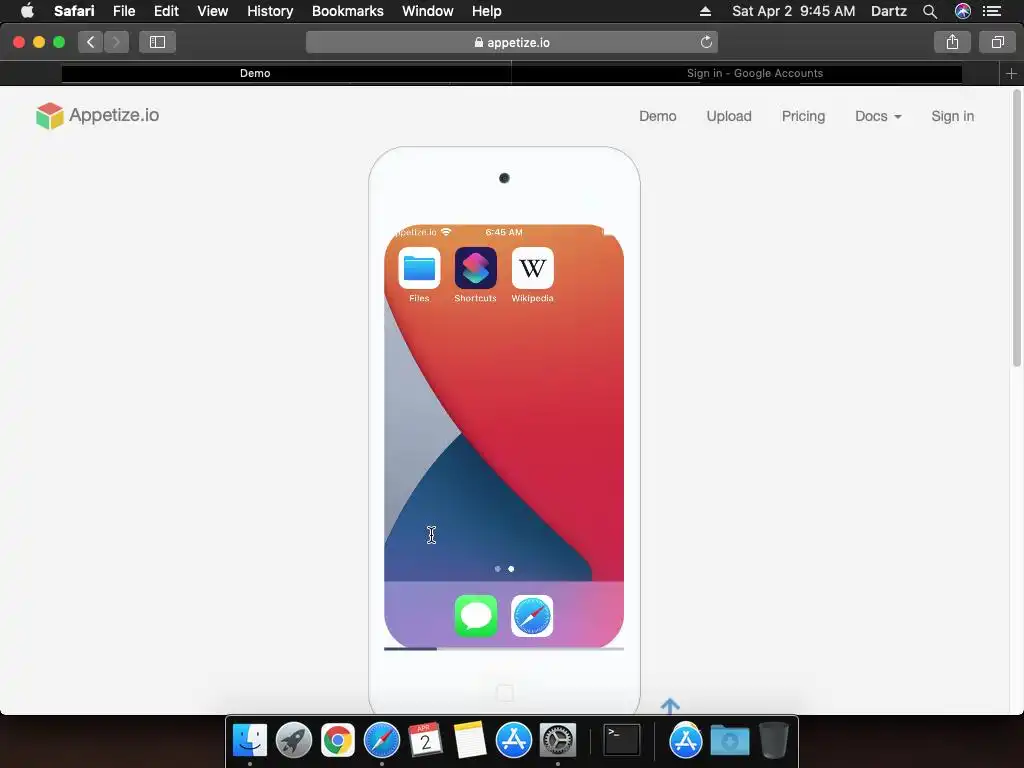This screenshot has width=1024, height=768.
Task: Click the date and time in menu bar
Action: (x=793, y=11)
